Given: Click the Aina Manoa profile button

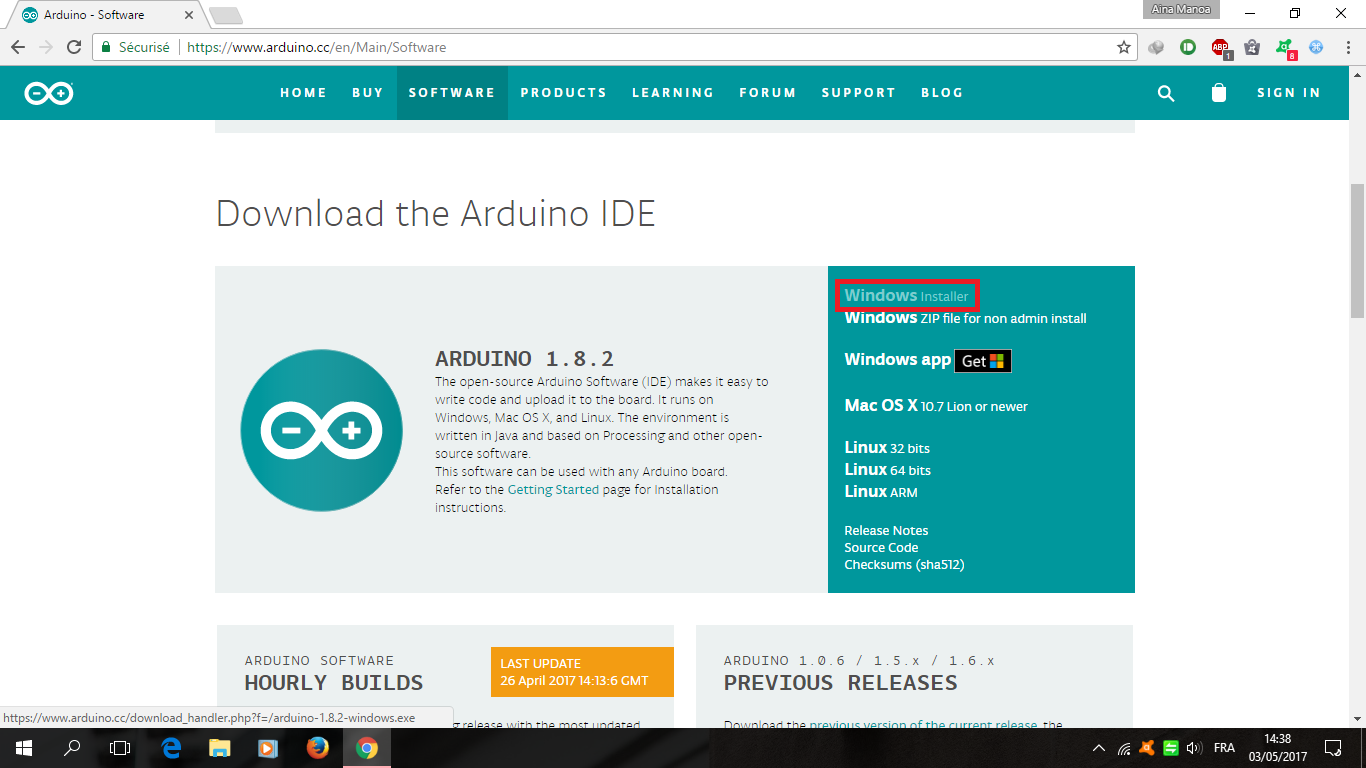Looking at the screenshot, I should pos(1180,9).
